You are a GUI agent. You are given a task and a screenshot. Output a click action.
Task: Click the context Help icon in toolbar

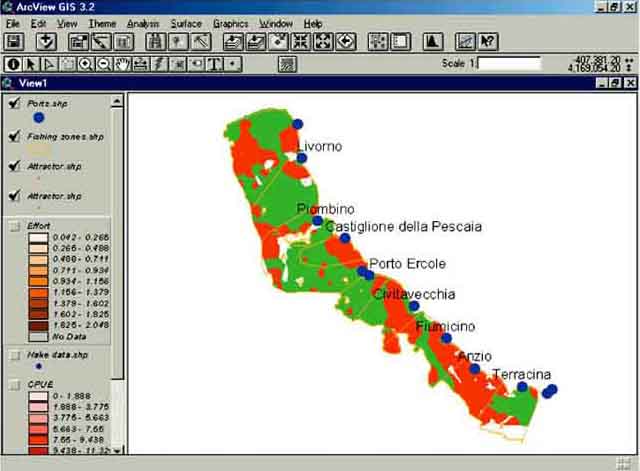[x=488, y=42]
